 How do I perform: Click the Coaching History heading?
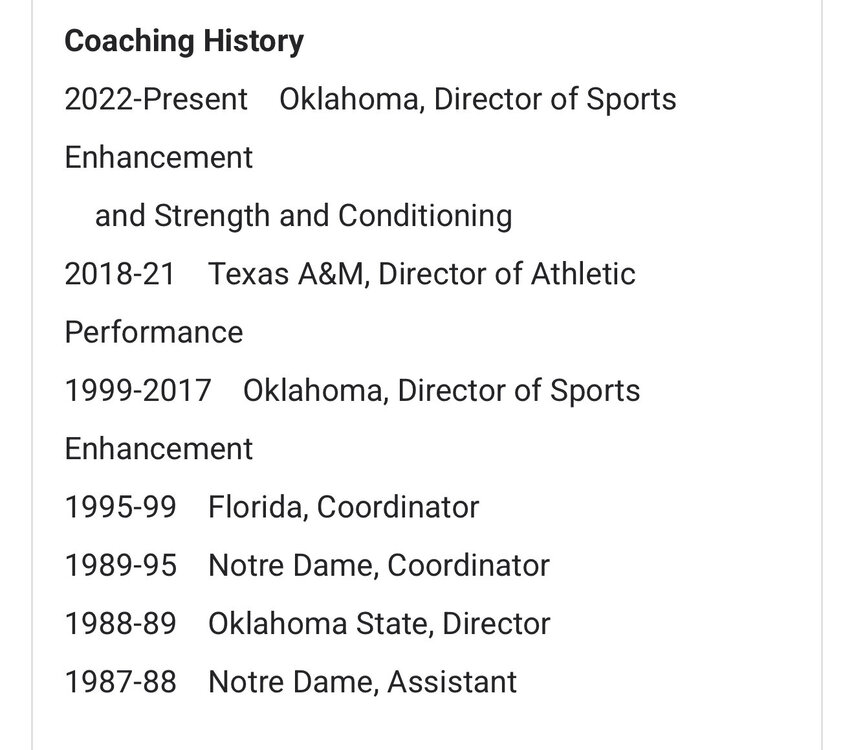tap(184, 42)
